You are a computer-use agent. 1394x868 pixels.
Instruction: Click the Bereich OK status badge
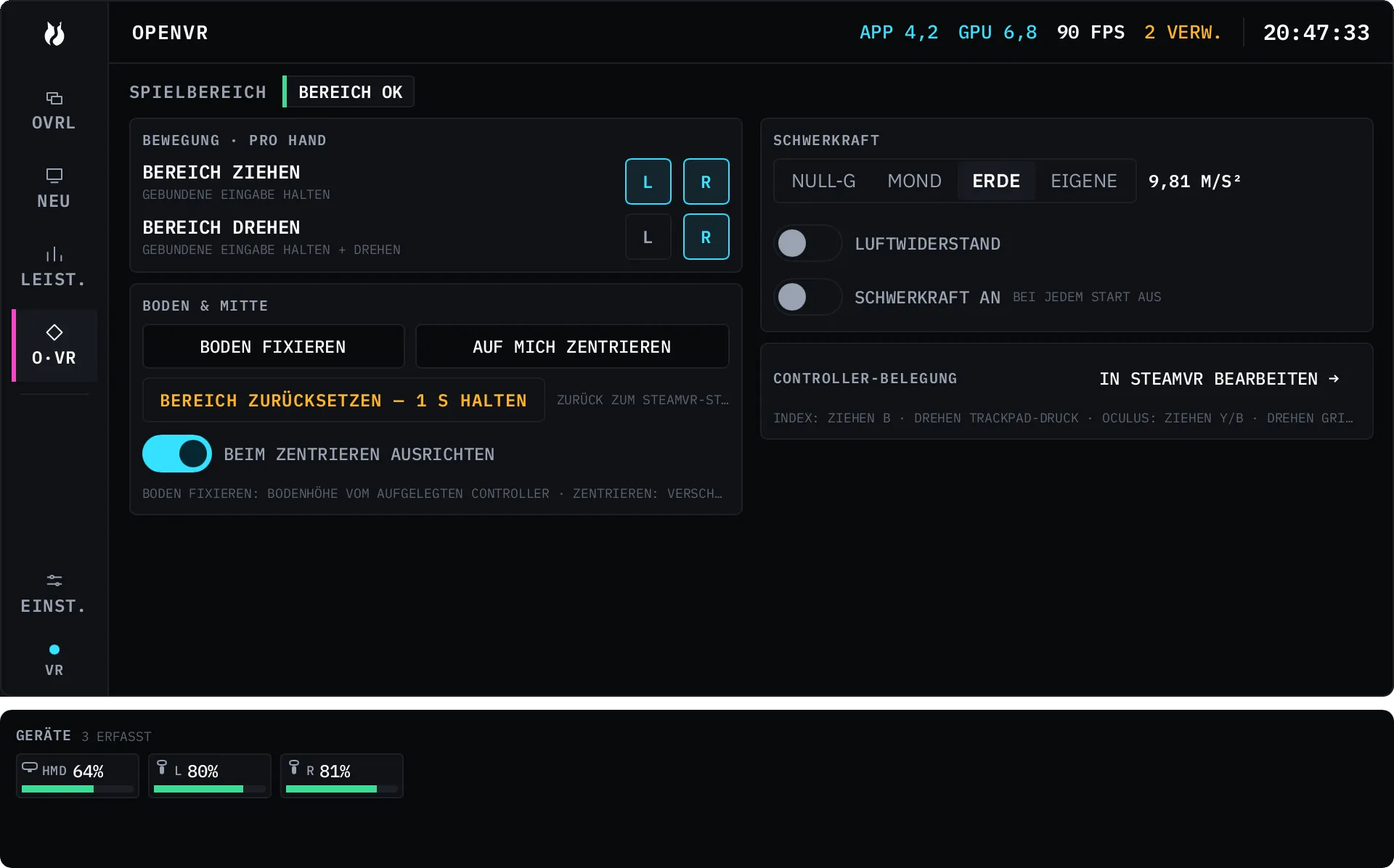tap(348, 92)
